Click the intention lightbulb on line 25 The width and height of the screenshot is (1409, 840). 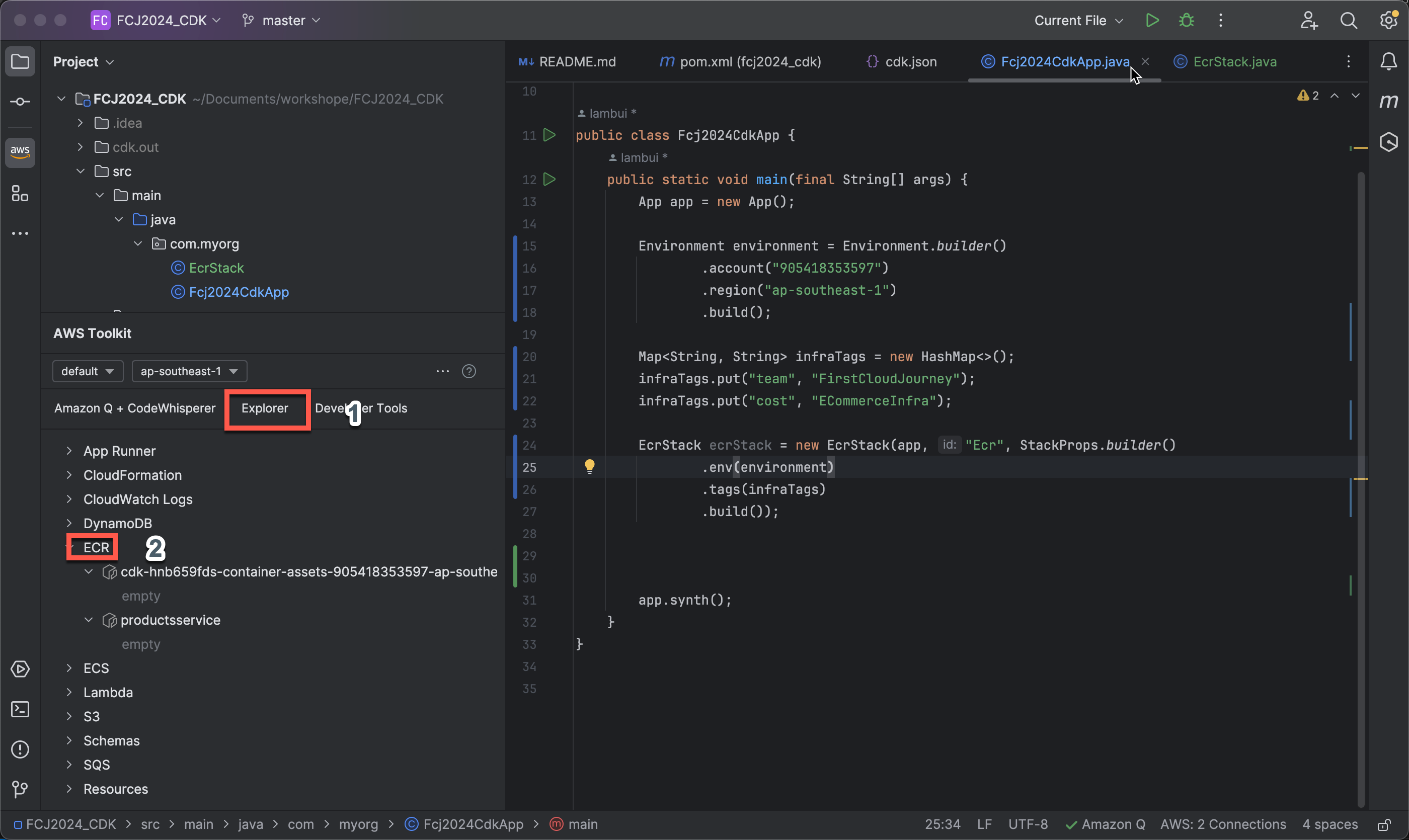[x=590, y=466]
